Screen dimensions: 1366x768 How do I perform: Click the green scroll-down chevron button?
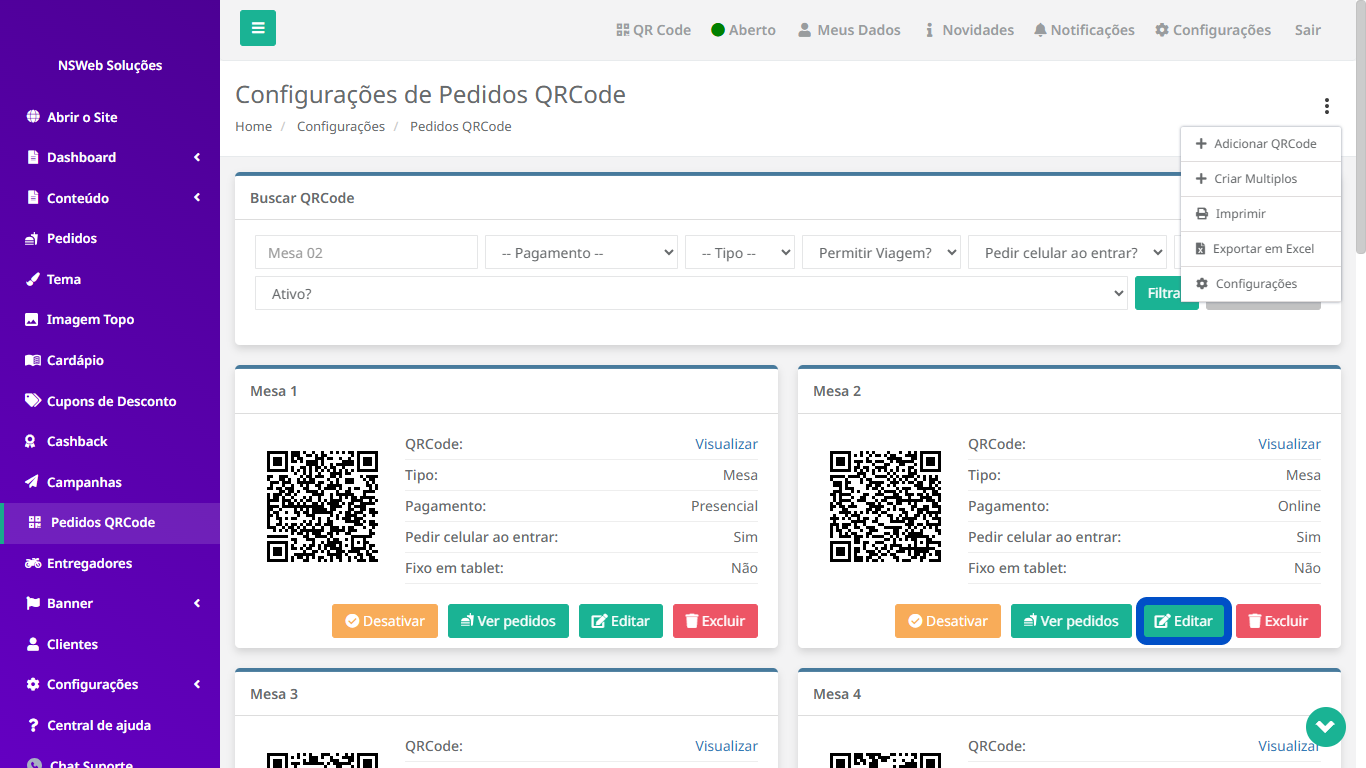click(x=1326, y=726)
